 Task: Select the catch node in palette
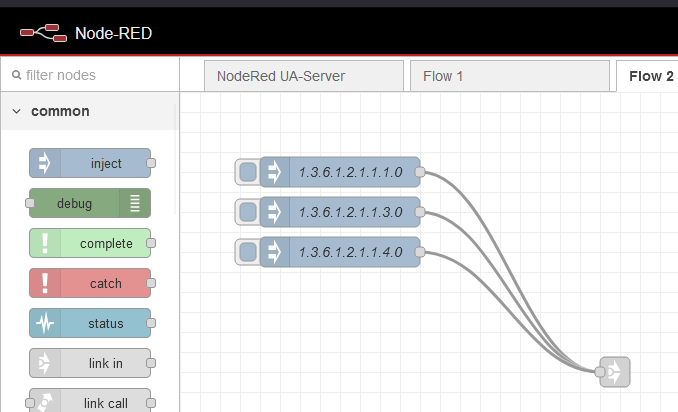[90, 283]
